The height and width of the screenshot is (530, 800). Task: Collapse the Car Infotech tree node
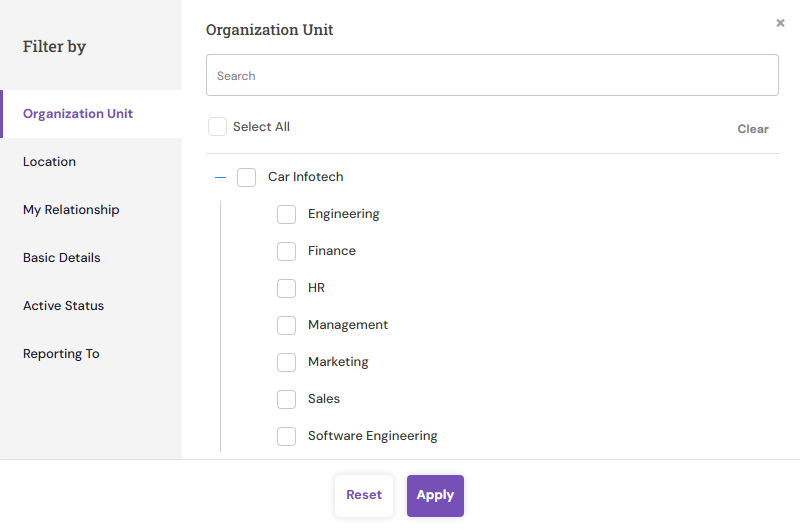[x=220, y=178]
